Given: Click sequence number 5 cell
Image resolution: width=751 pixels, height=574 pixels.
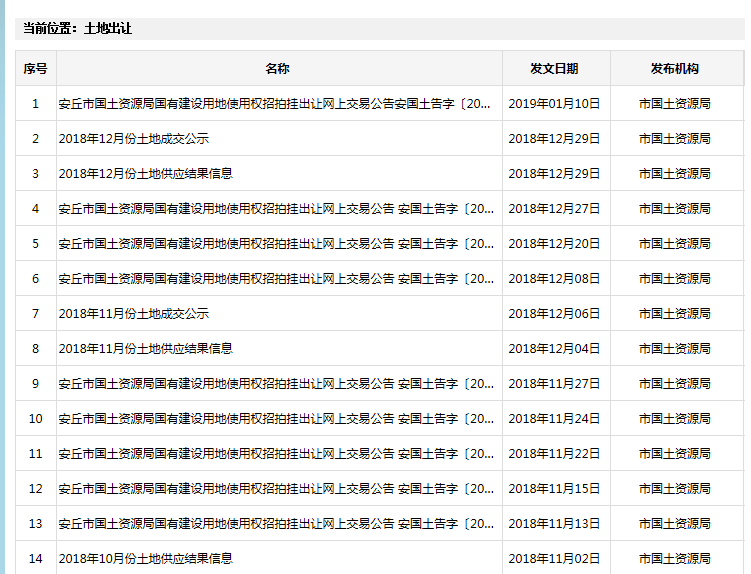Looking at the screenshot, I should click(x=35, y=243).
